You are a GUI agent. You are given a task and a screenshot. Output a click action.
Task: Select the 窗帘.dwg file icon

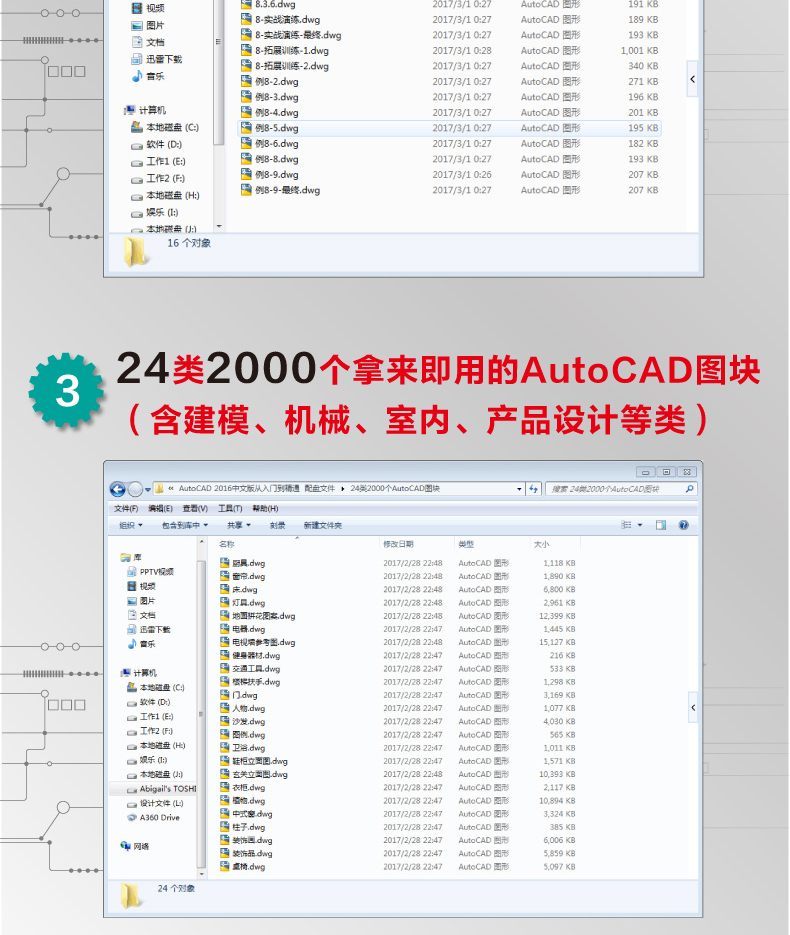[225, 576]
